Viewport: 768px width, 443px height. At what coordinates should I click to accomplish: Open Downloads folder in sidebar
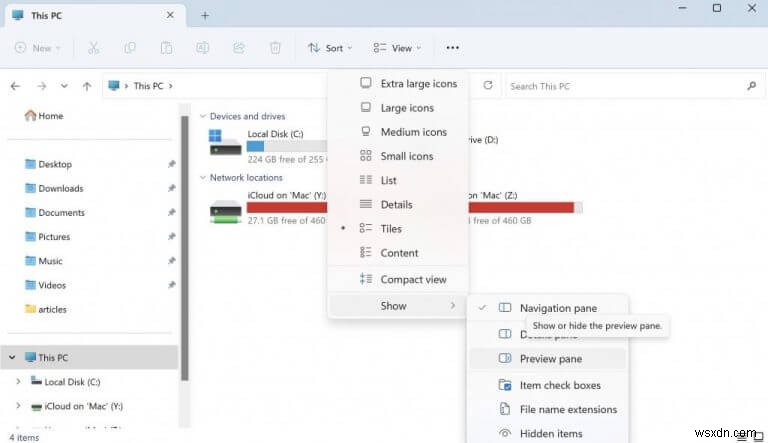pos(54,188)
